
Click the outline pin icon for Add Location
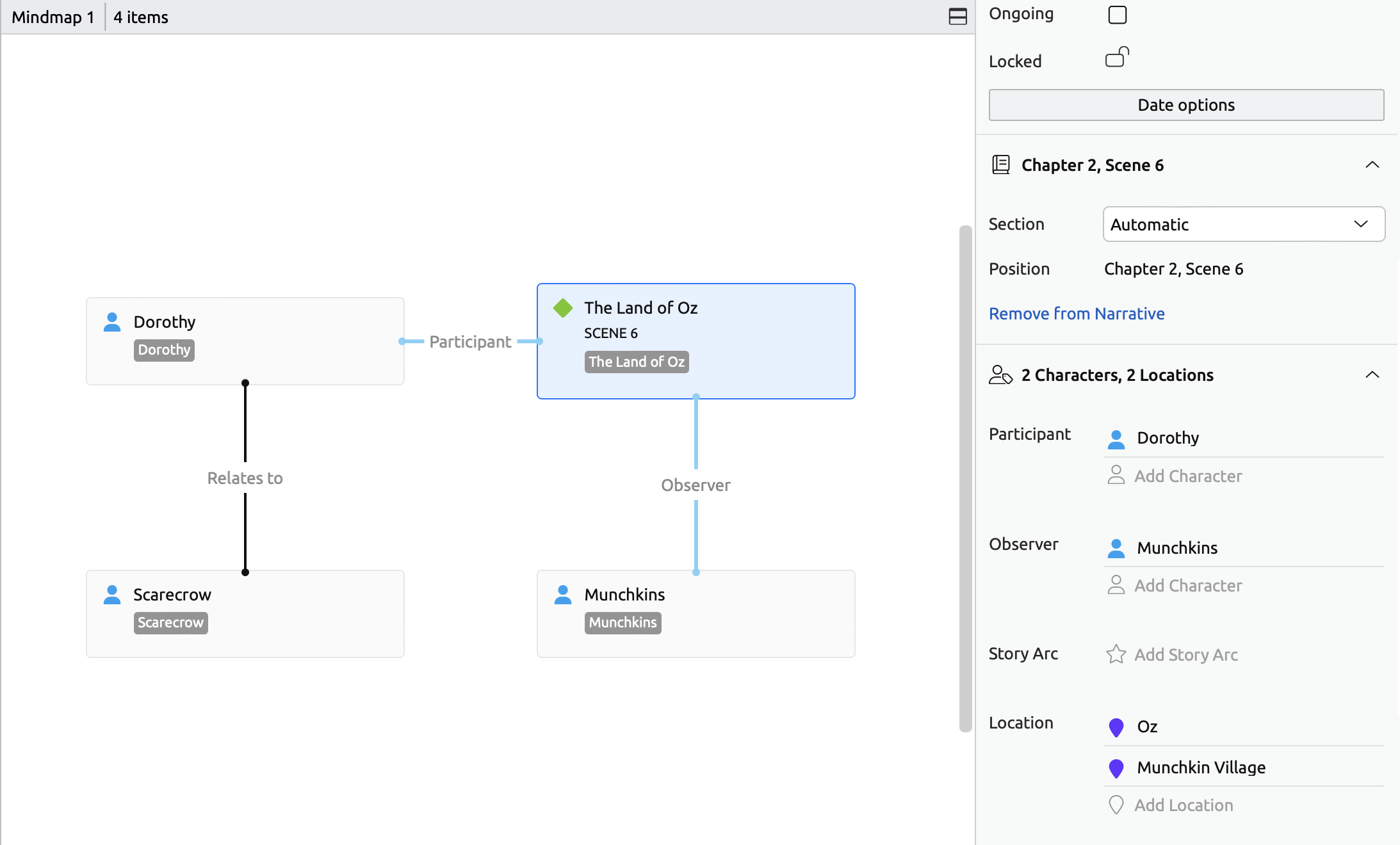click(1116, 805)
